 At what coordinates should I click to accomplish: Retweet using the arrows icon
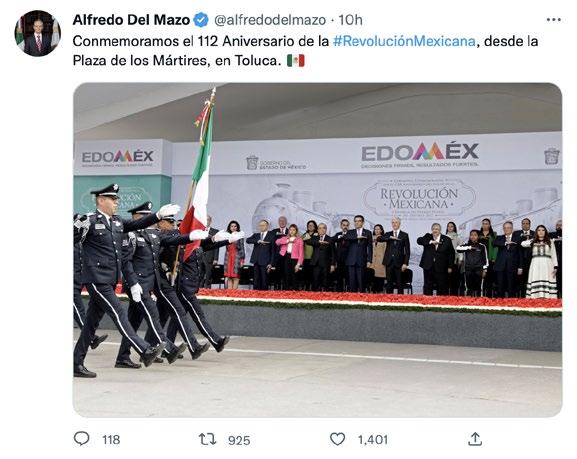click(x=208, y=439)
